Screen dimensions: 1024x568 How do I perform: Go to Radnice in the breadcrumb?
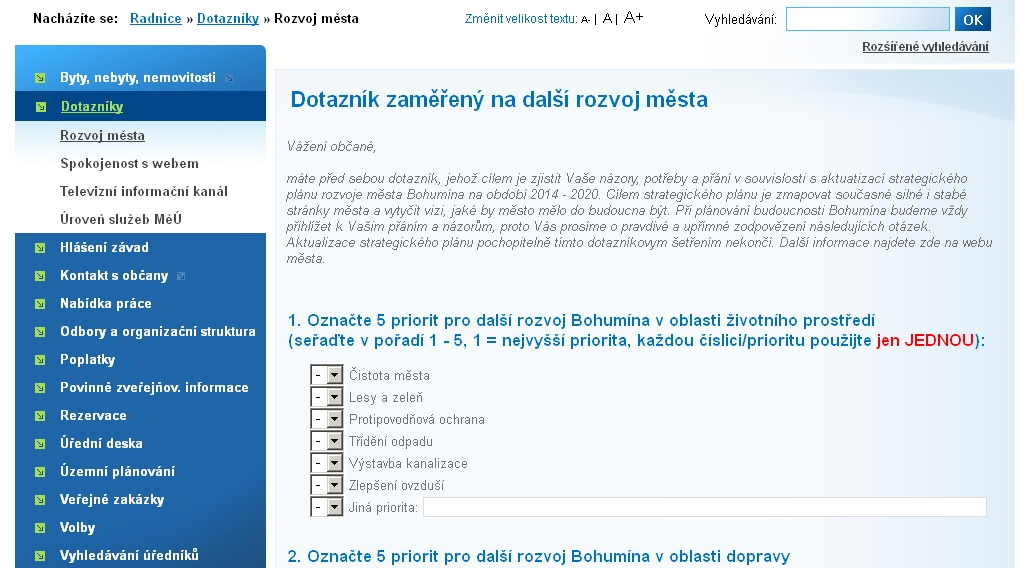click(155, 18)
